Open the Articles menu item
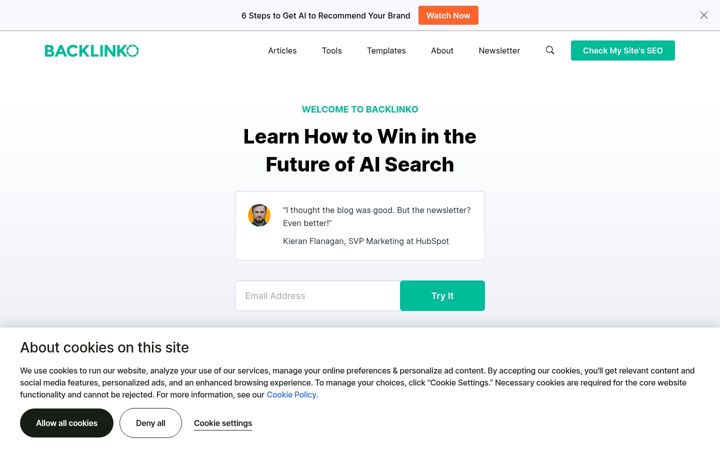Screen dimensions: 720x450 [282, 51]
